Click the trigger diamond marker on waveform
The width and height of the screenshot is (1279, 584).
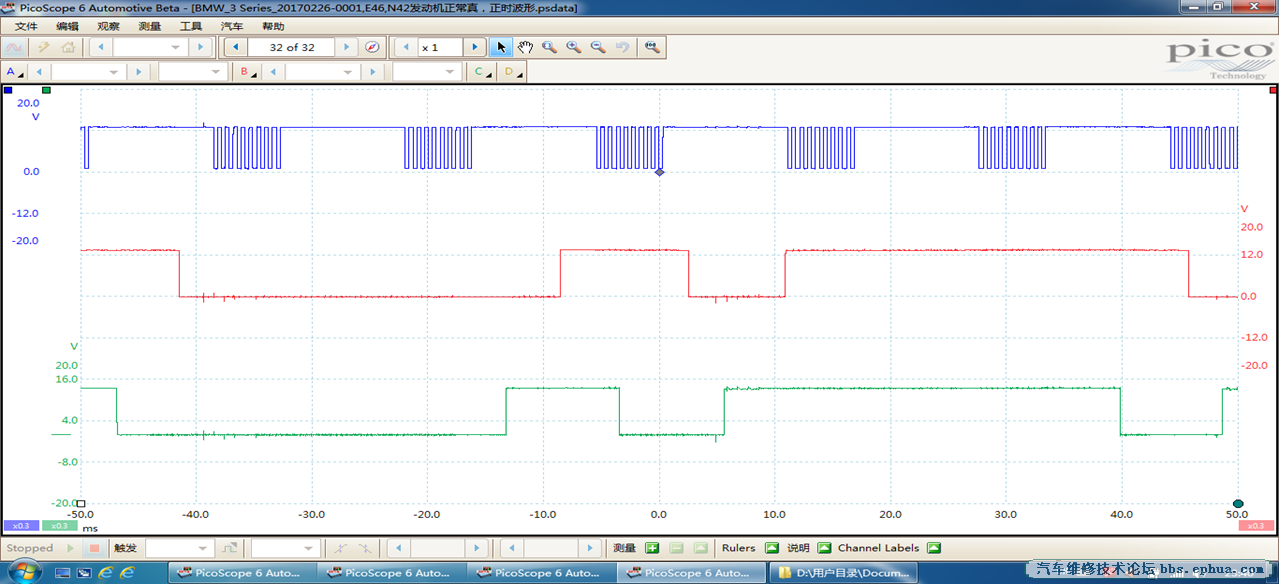tap(659, 172)
